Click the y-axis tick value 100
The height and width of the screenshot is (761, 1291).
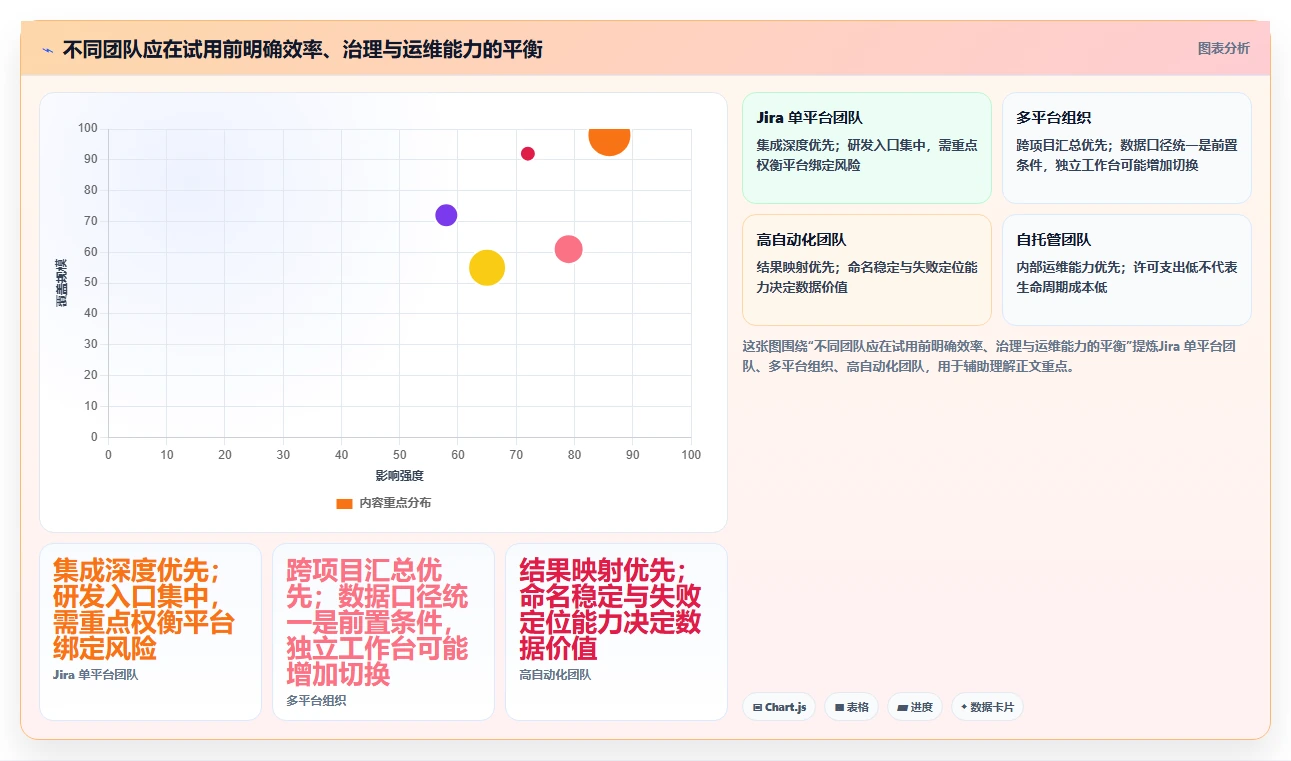pyautogui.click(x=88, y=128)
